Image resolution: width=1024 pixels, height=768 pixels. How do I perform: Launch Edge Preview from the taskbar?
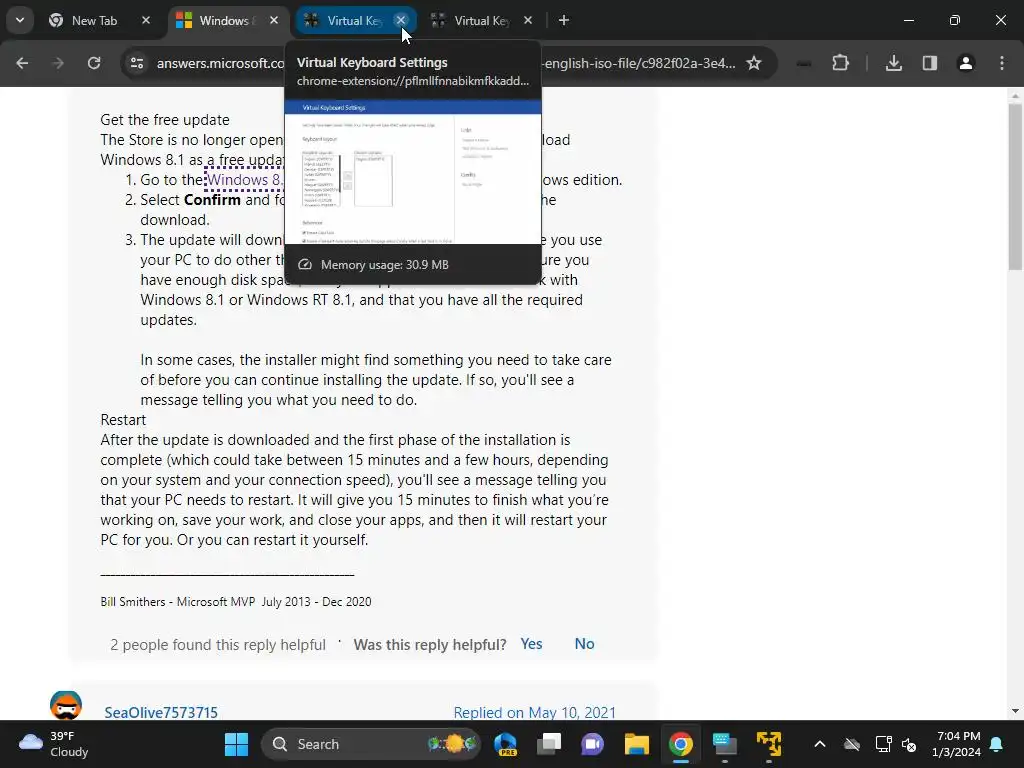[x=505, y=744]
